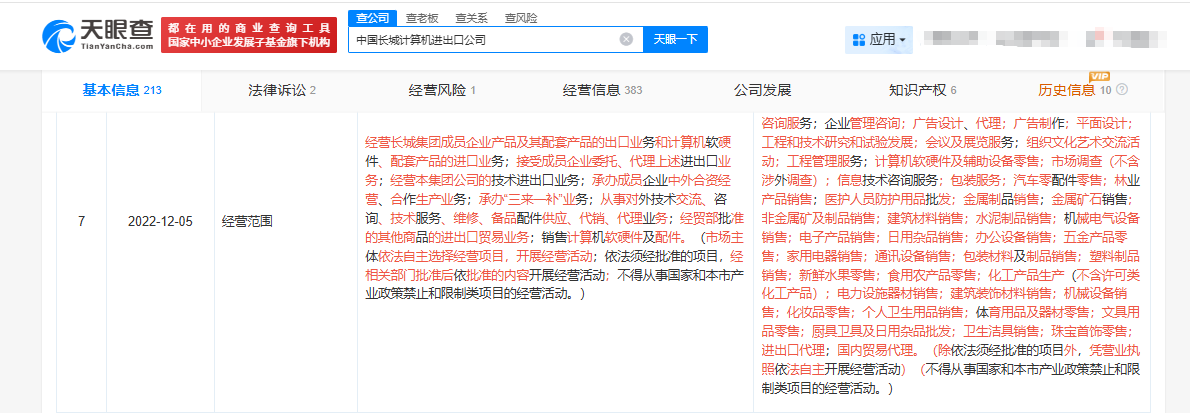Open the 基本信息 tab
Screen dimensions: 1190x413
pos(122,90)
